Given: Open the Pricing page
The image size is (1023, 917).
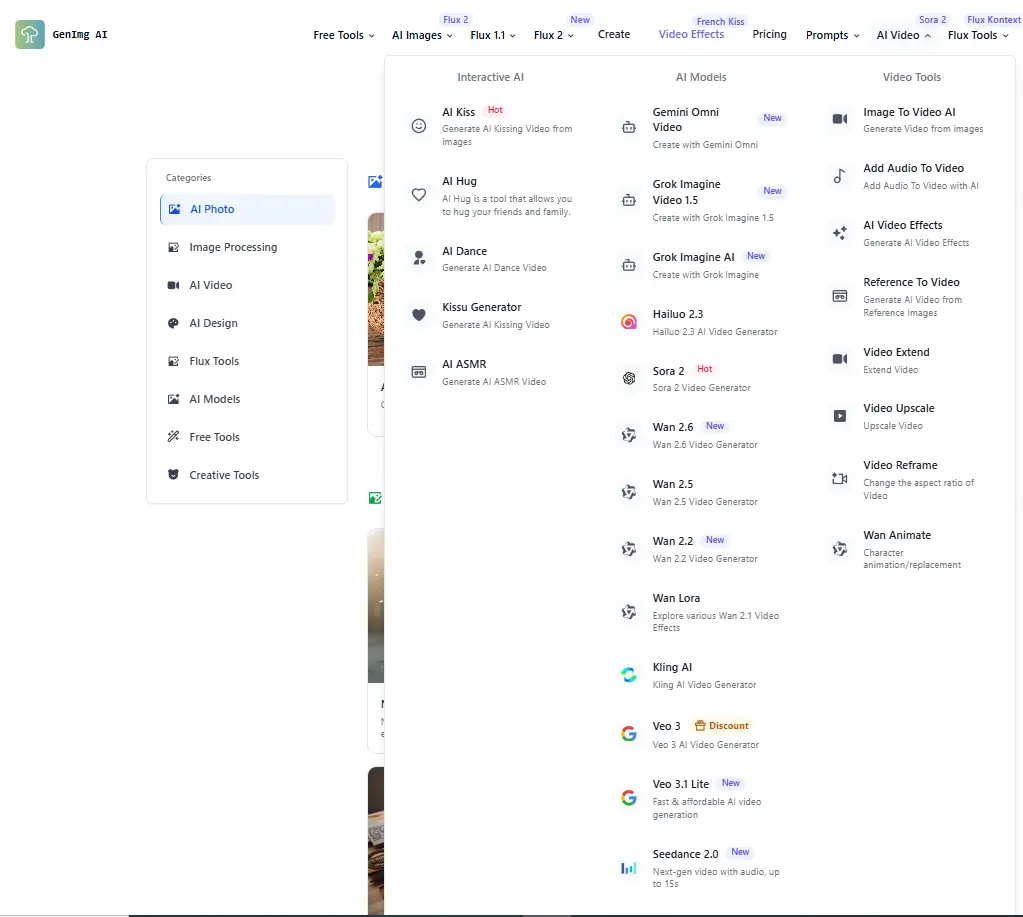Looking at the screenshot, I should (769, 35).
